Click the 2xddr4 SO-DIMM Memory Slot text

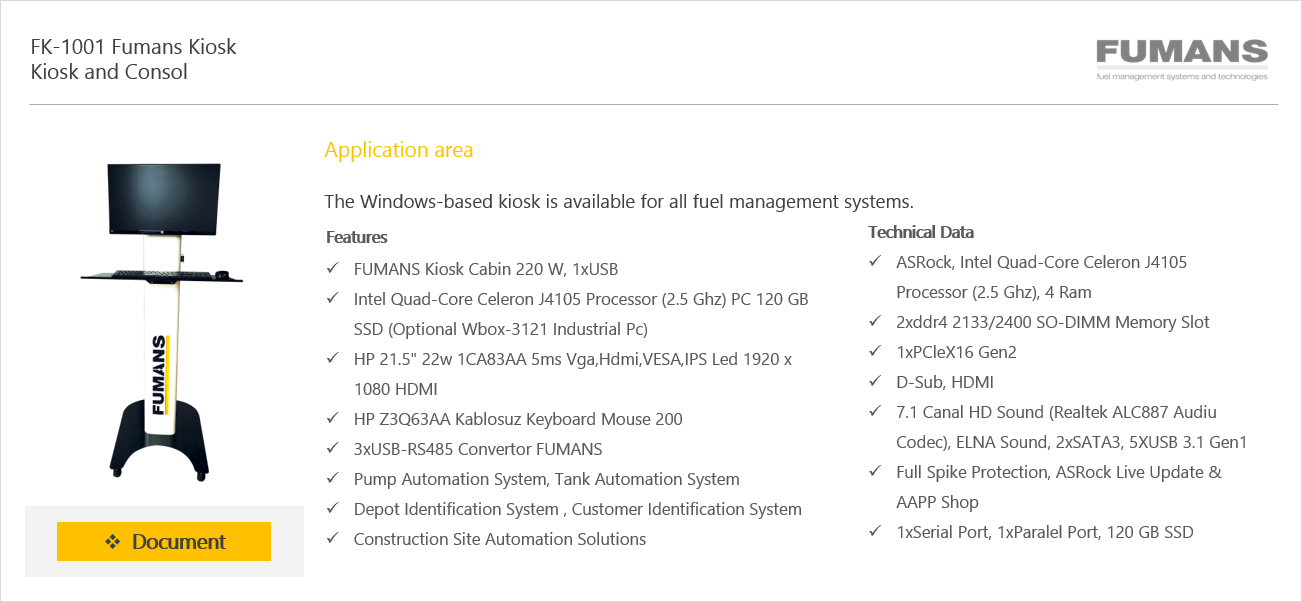1052,322
